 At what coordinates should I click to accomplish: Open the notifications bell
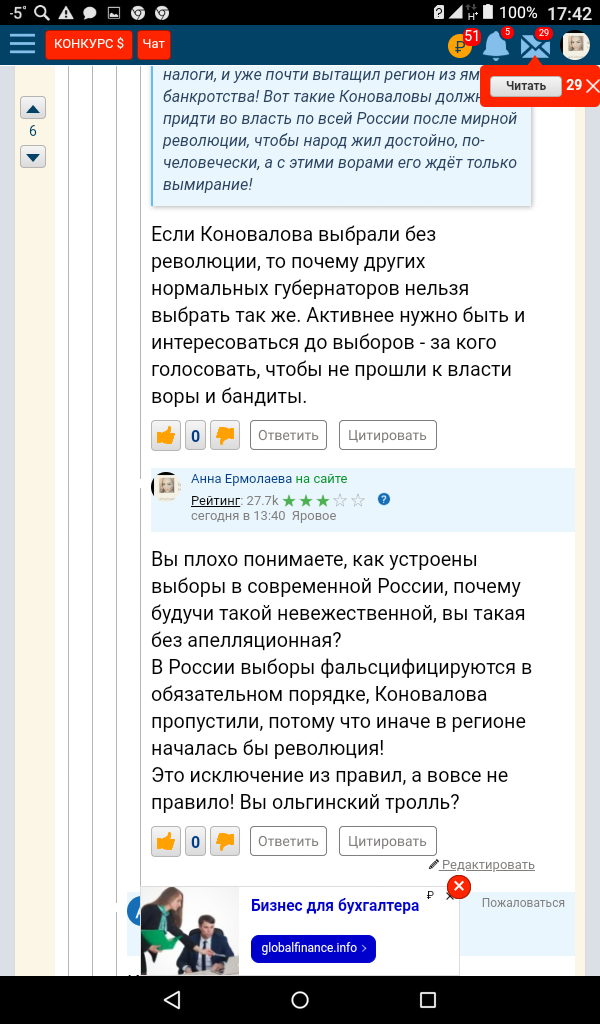[x=496, y=45]
